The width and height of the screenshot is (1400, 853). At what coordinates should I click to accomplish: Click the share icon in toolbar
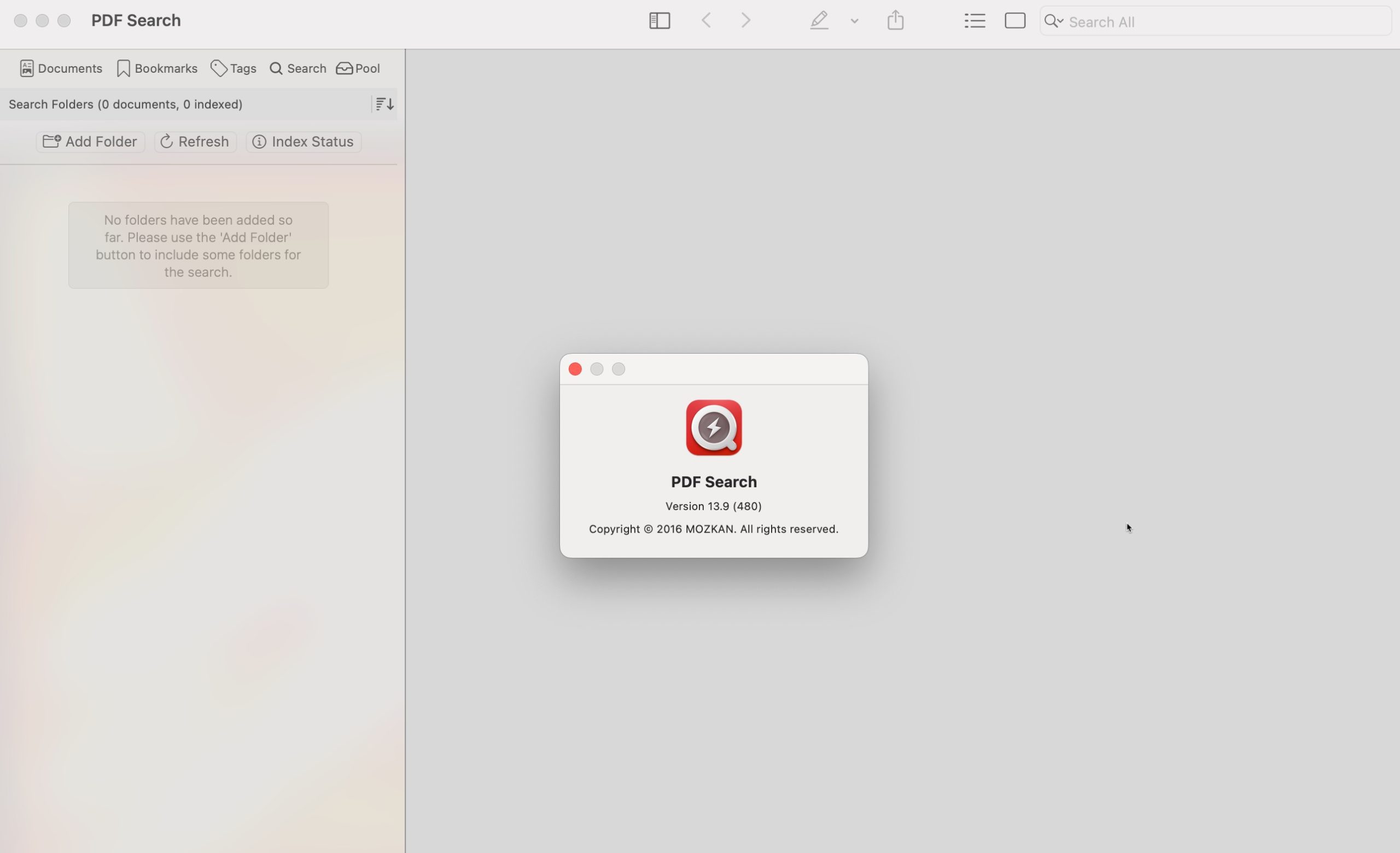point(895,20)
